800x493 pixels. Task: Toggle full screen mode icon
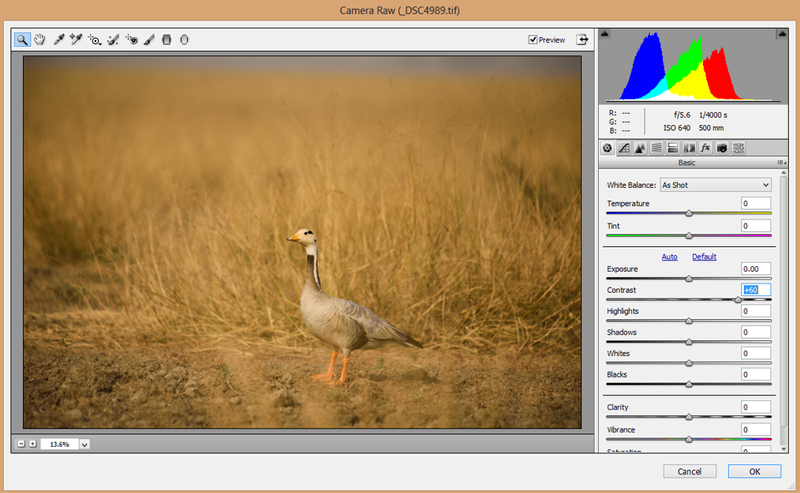582,40
